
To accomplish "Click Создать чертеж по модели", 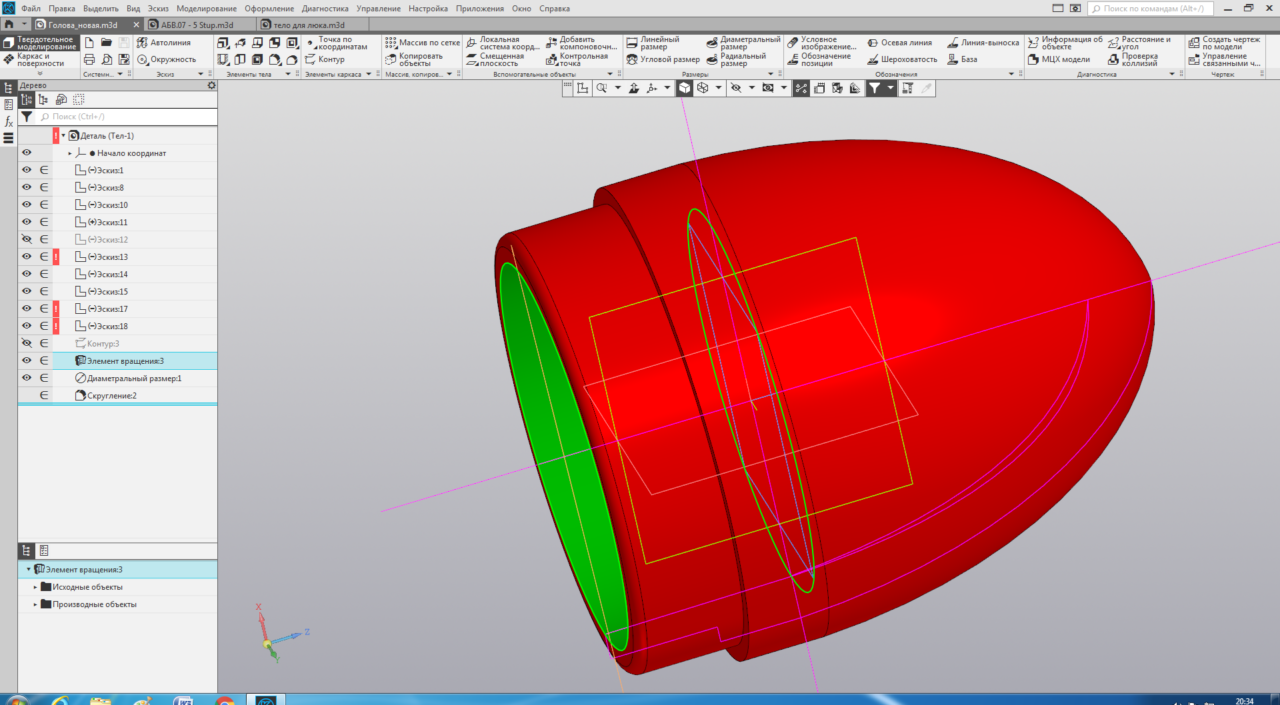I will [x=1223, y=43].
